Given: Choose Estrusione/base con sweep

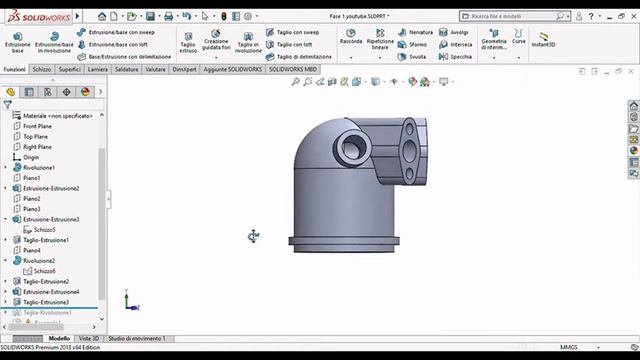Looking at the screenshot, I should pos(116,32).
